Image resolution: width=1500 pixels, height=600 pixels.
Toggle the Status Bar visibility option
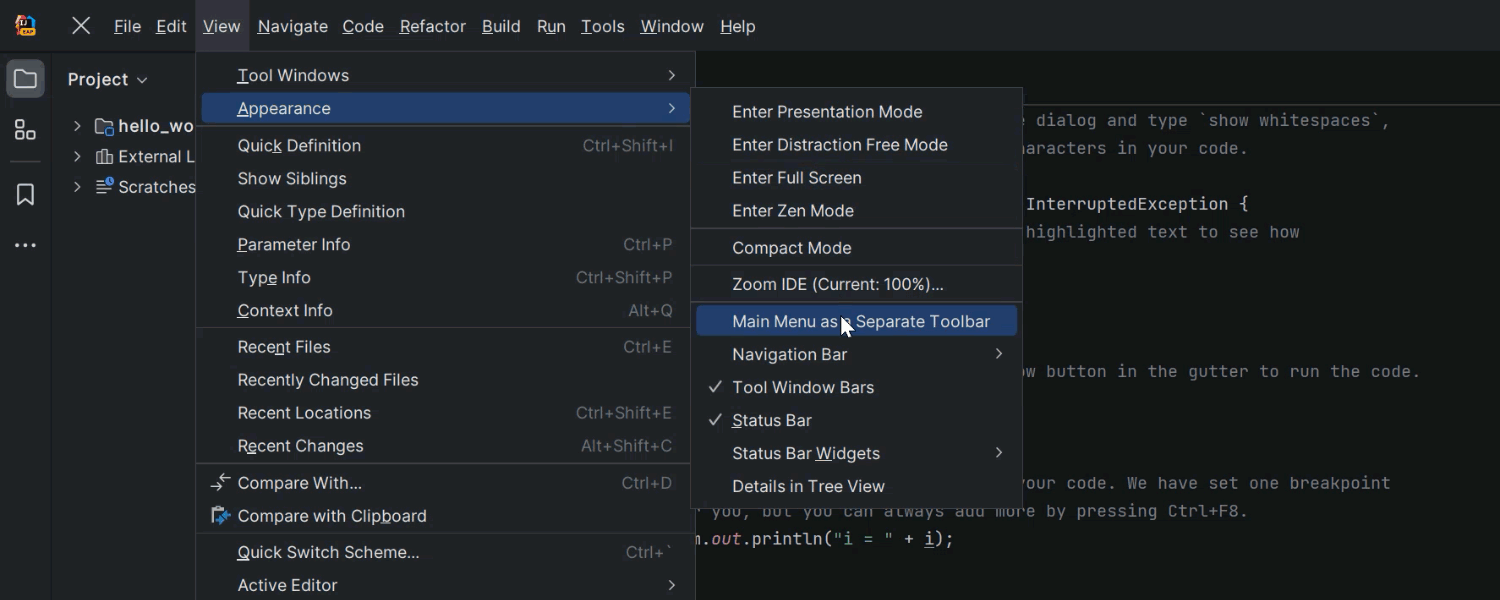pos(772,420)
